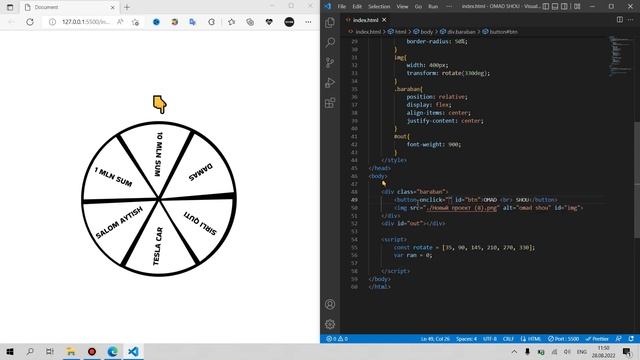The height and width of the screenshot is (360, 640).
Task: Open tab actions menu in Edge
Action: [10, 7]
